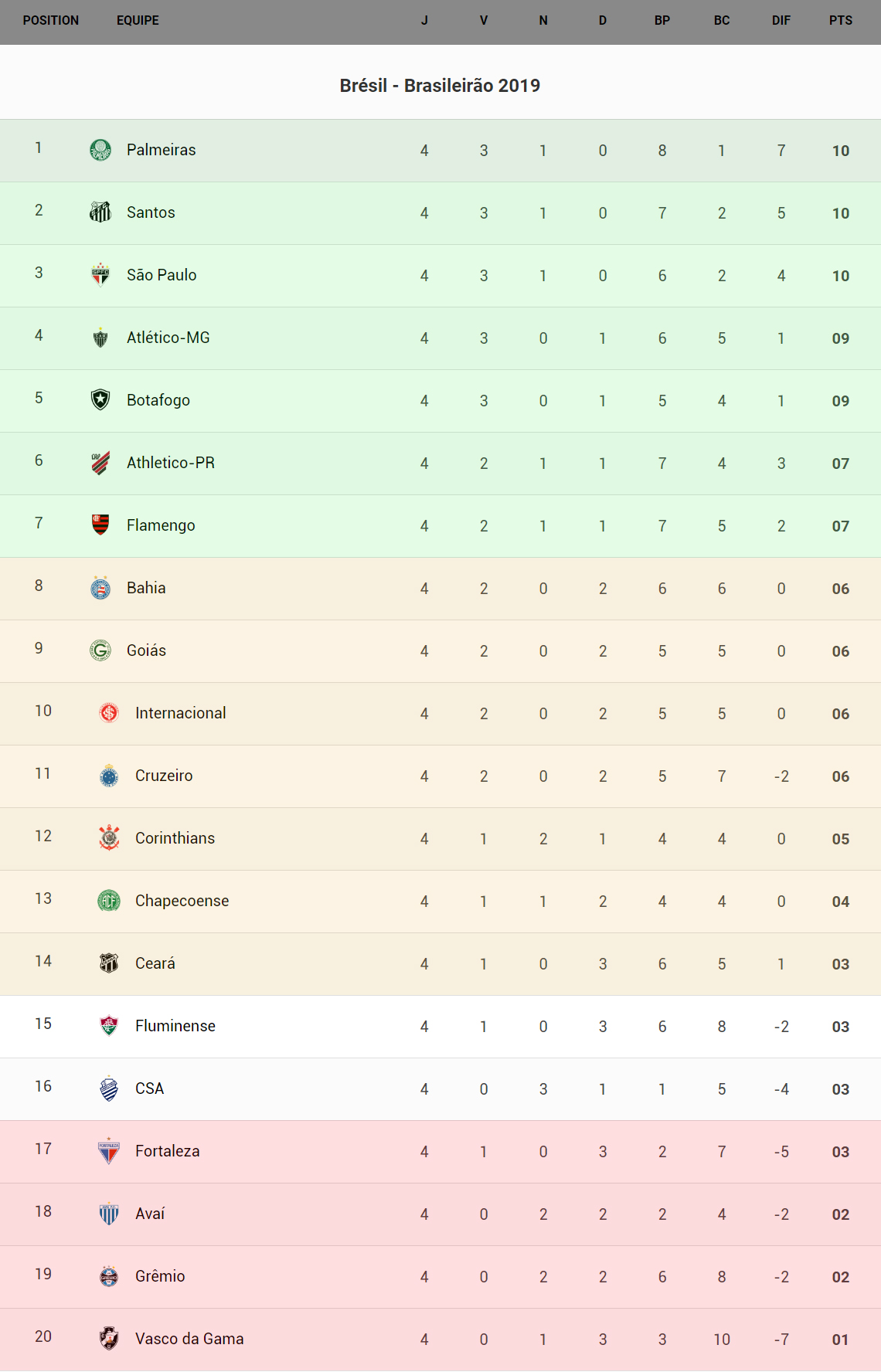Click the Palmeiras club crest icon
The image size is (881, 1372).
[100, 150]
